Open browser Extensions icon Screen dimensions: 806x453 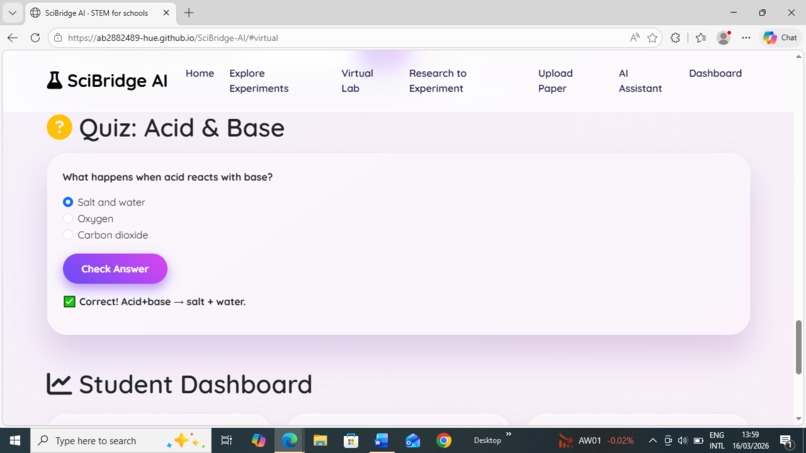[x=675, y=38]
